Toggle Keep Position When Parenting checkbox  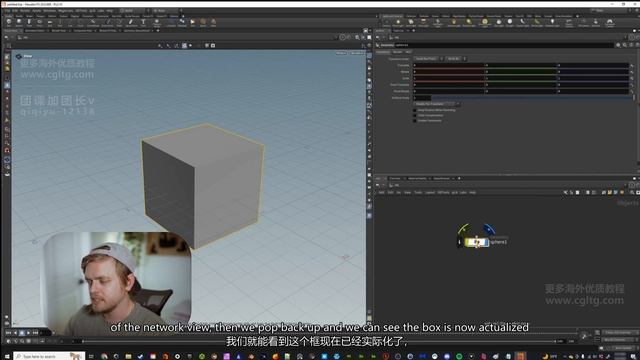pos(415,110)
